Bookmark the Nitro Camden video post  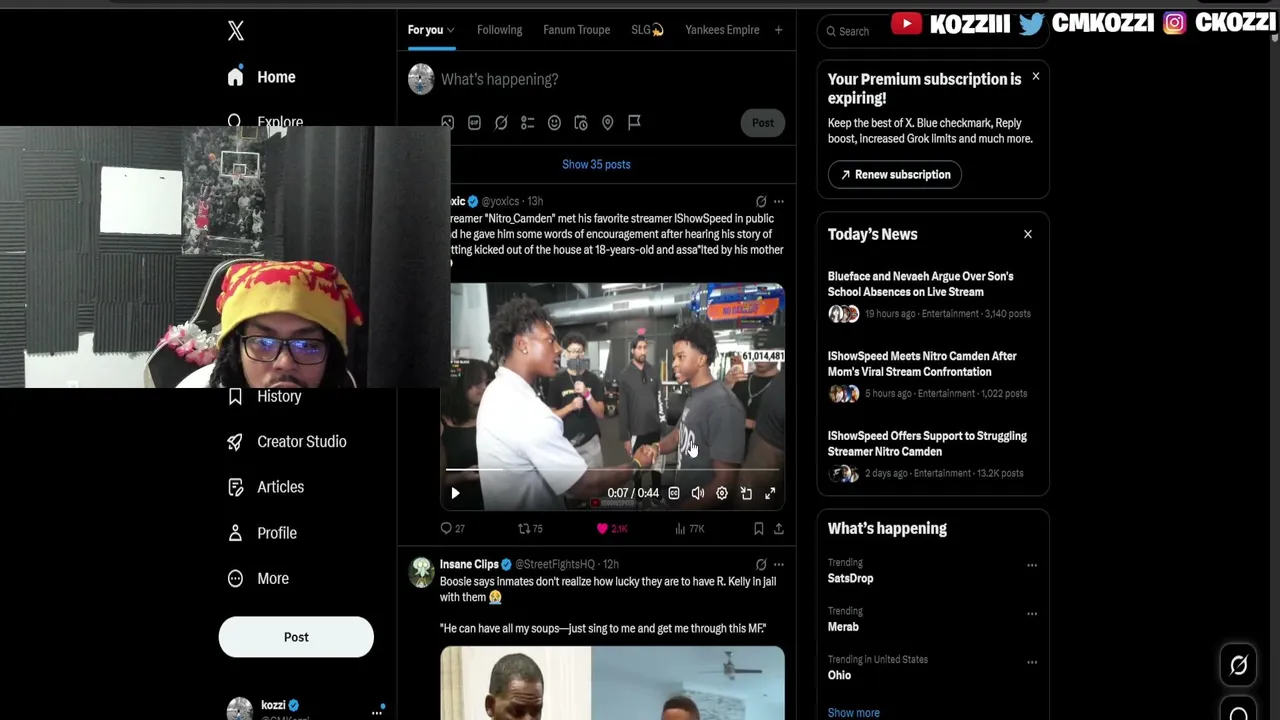(758, 528)
